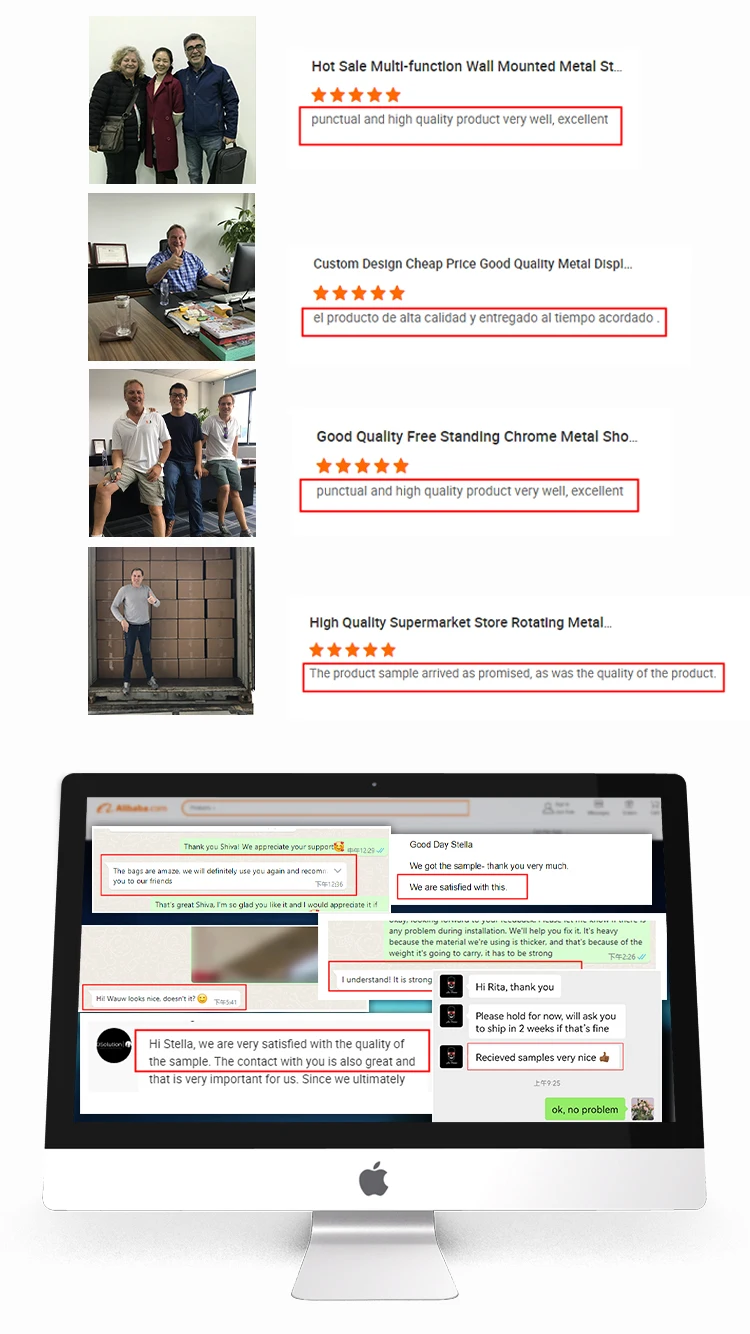Expand the chevron on 'The bags are amaze' message
Viewport: 750px width, 1334px height.
coord(337,871)
